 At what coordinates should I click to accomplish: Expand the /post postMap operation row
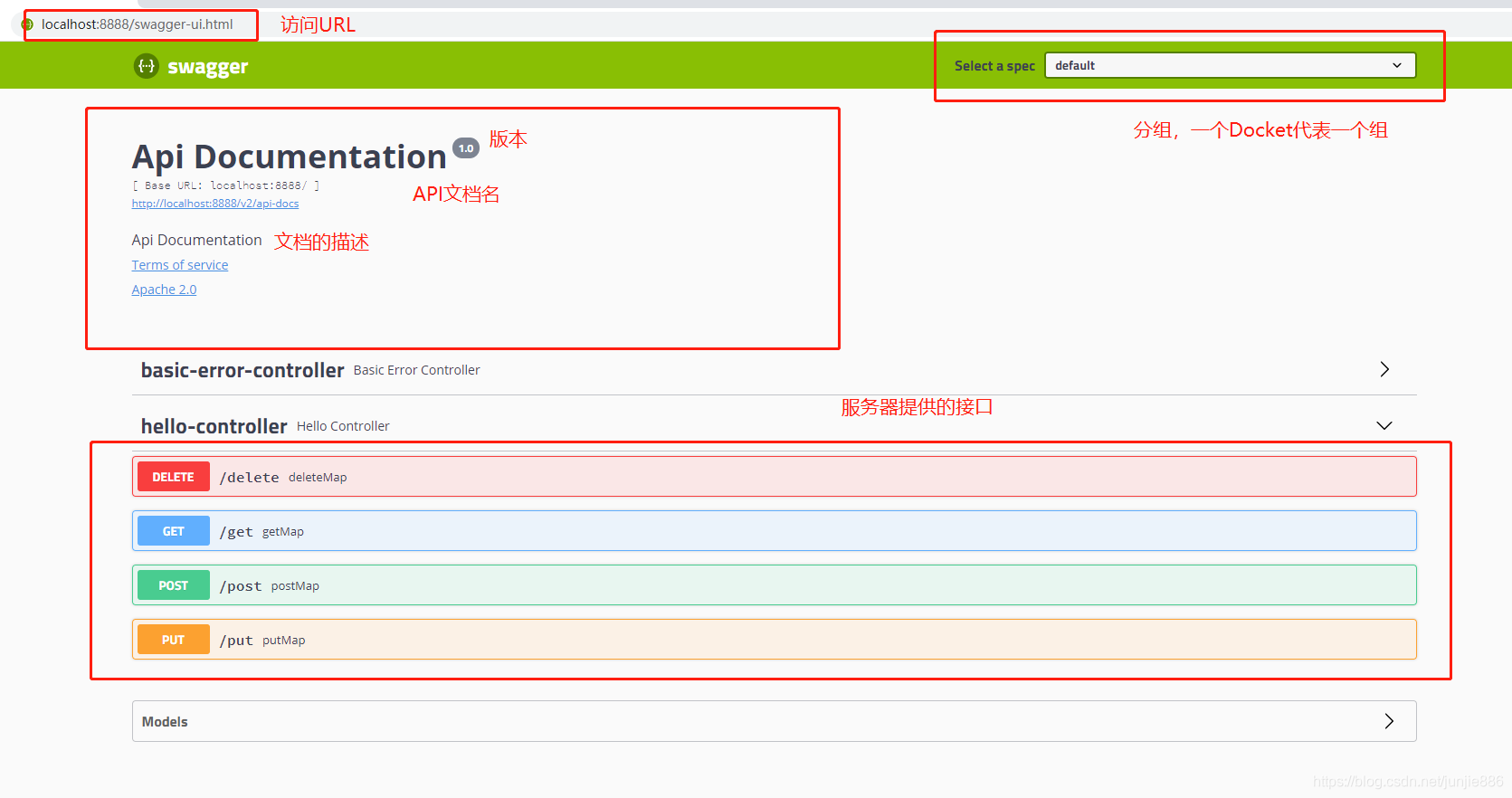775,585
